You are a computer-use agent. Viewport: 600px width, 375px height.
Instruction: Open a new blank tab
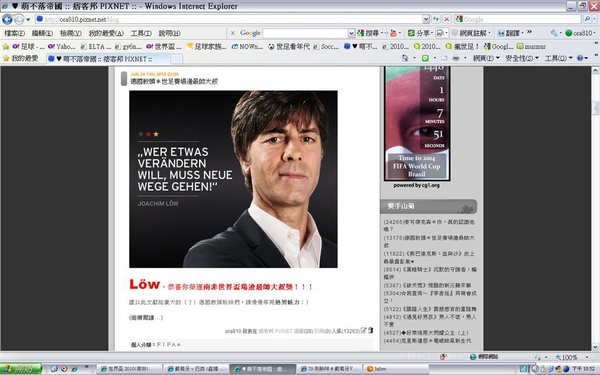click(x=176, y=59)
